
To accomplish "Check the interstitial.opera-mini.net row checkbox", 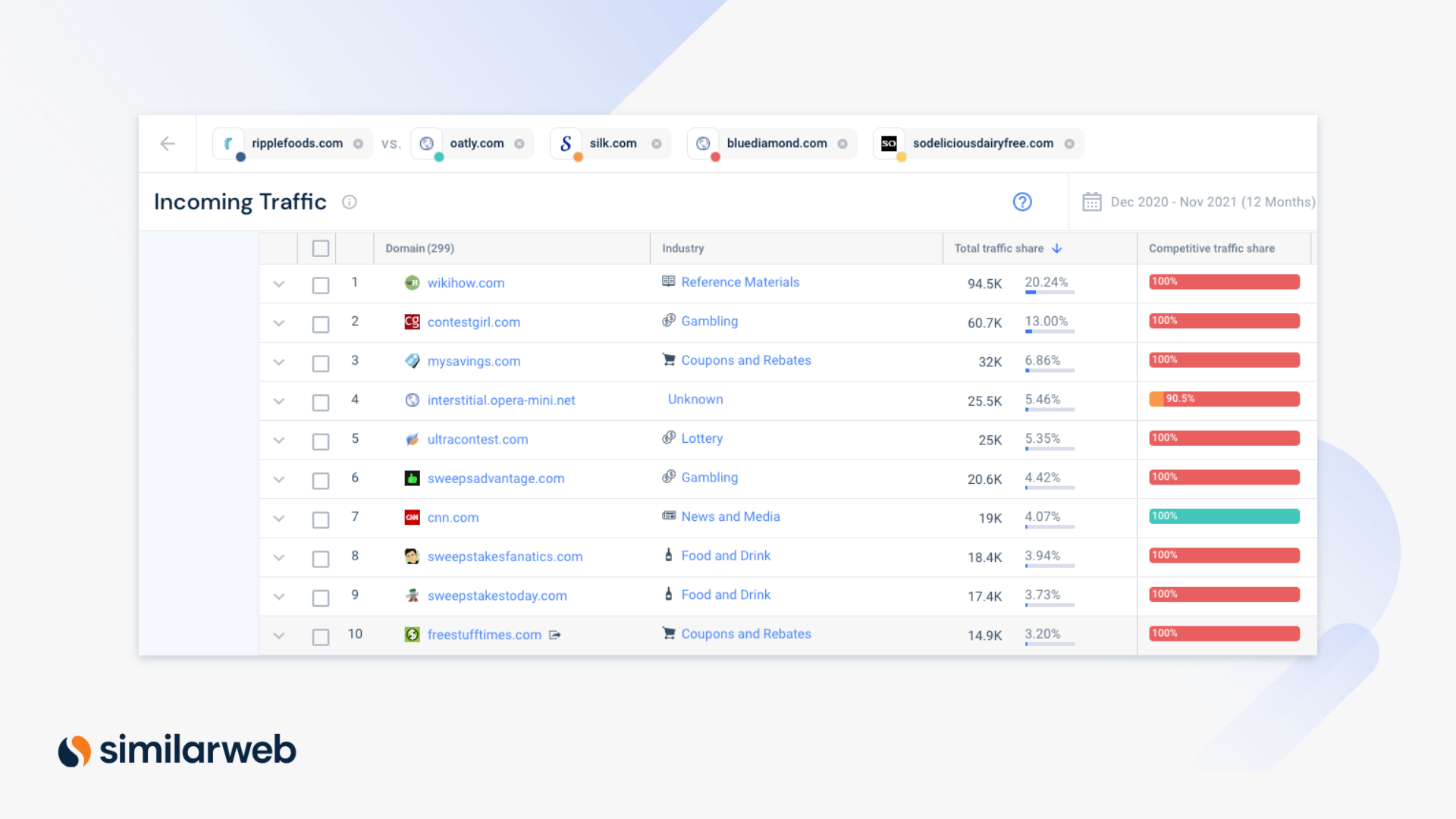I will coord(321,403).
